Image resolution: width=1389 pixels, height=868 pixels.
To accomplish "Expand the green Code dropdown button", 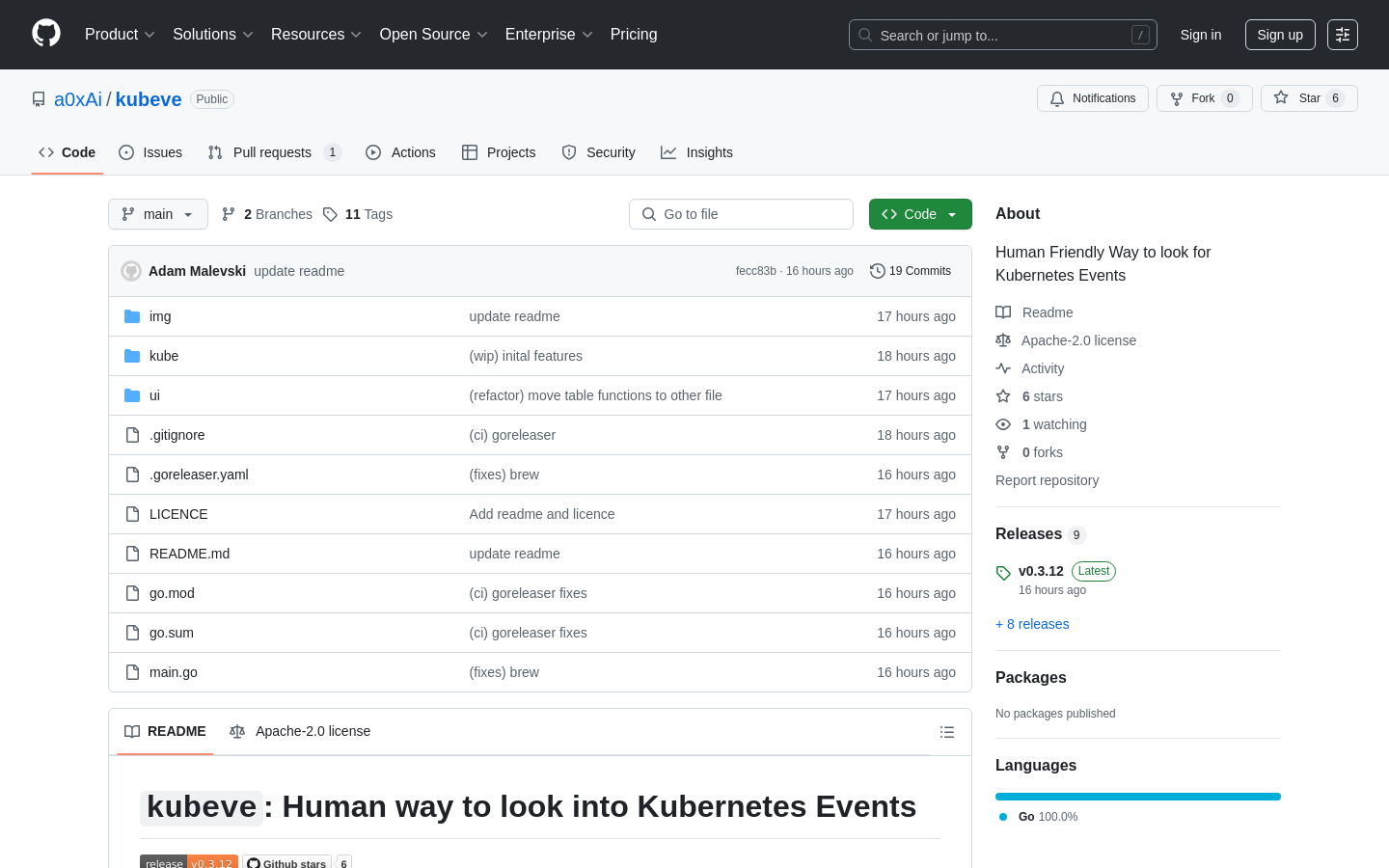I will point(920,214).
